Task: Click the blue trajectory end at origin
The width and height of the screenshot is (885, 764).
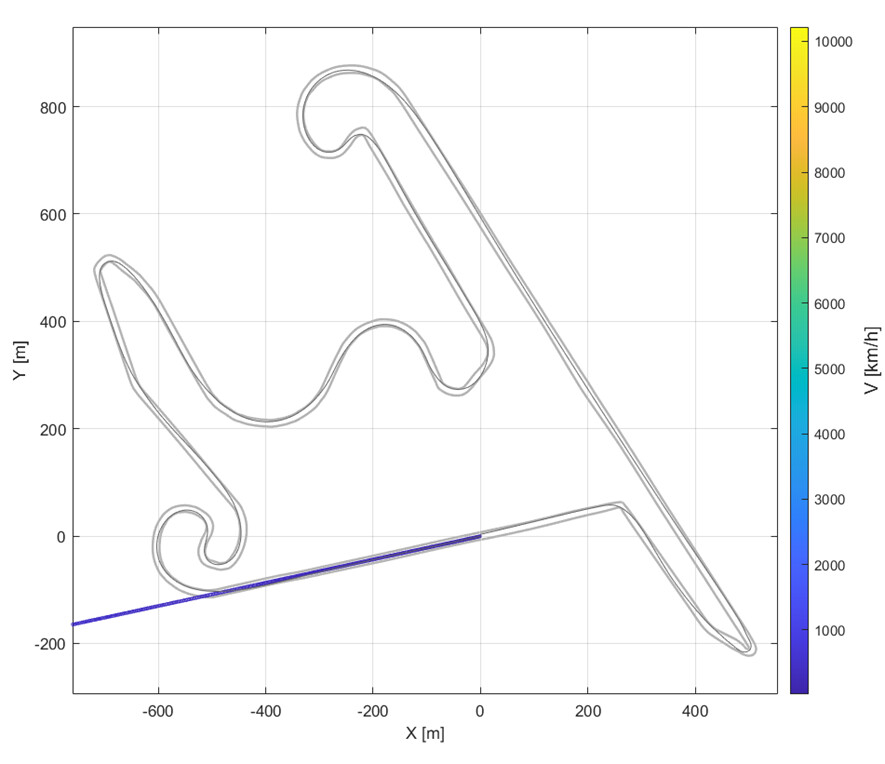Action: [480, 536]
